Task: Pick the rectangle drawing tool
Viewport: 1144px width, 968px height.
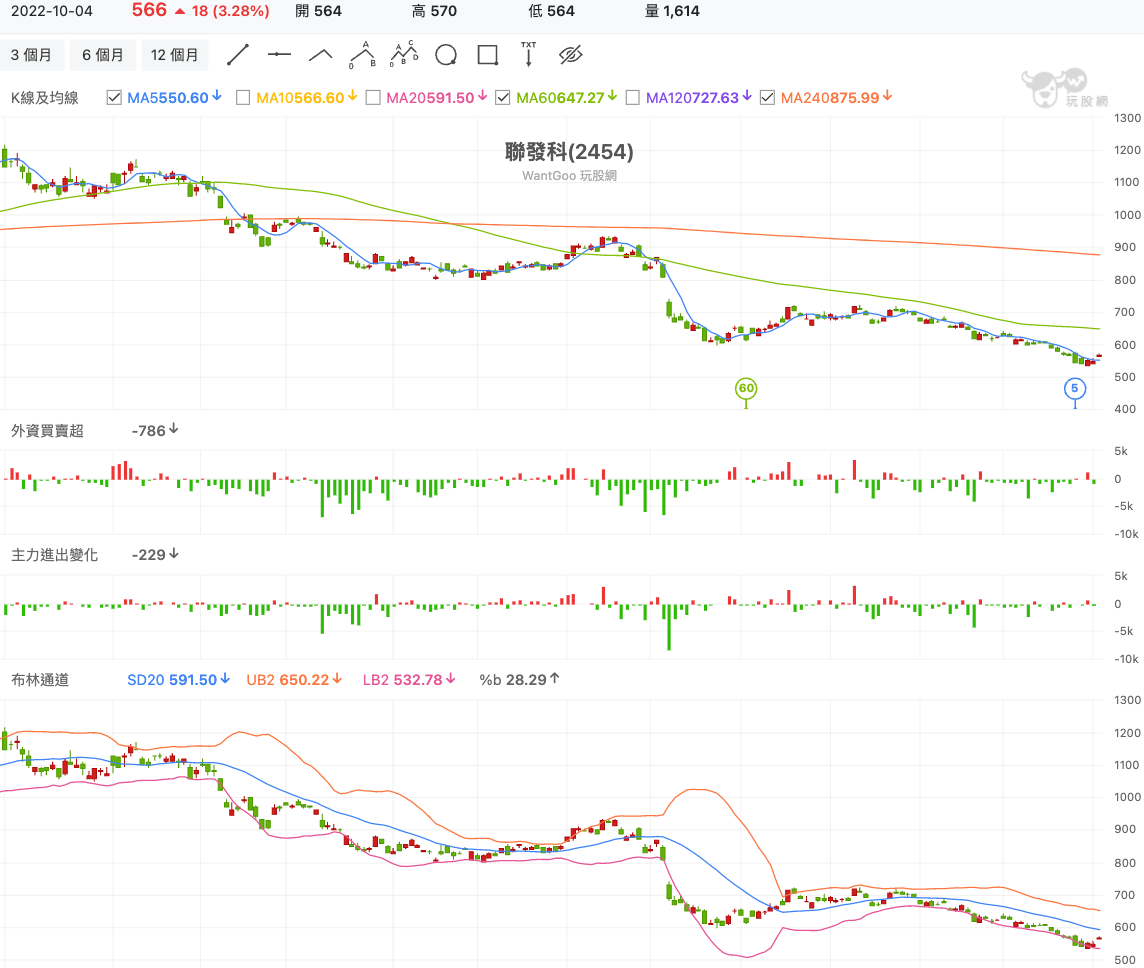Action: coord(488,55)
